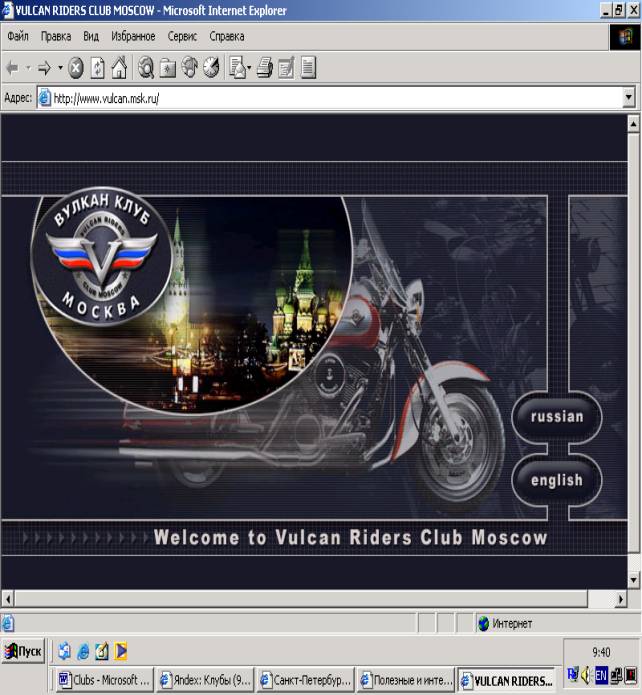Click the tray icon left of the speaker
The width and height of the screenshot is (642, 695).
tap(572, 675)
